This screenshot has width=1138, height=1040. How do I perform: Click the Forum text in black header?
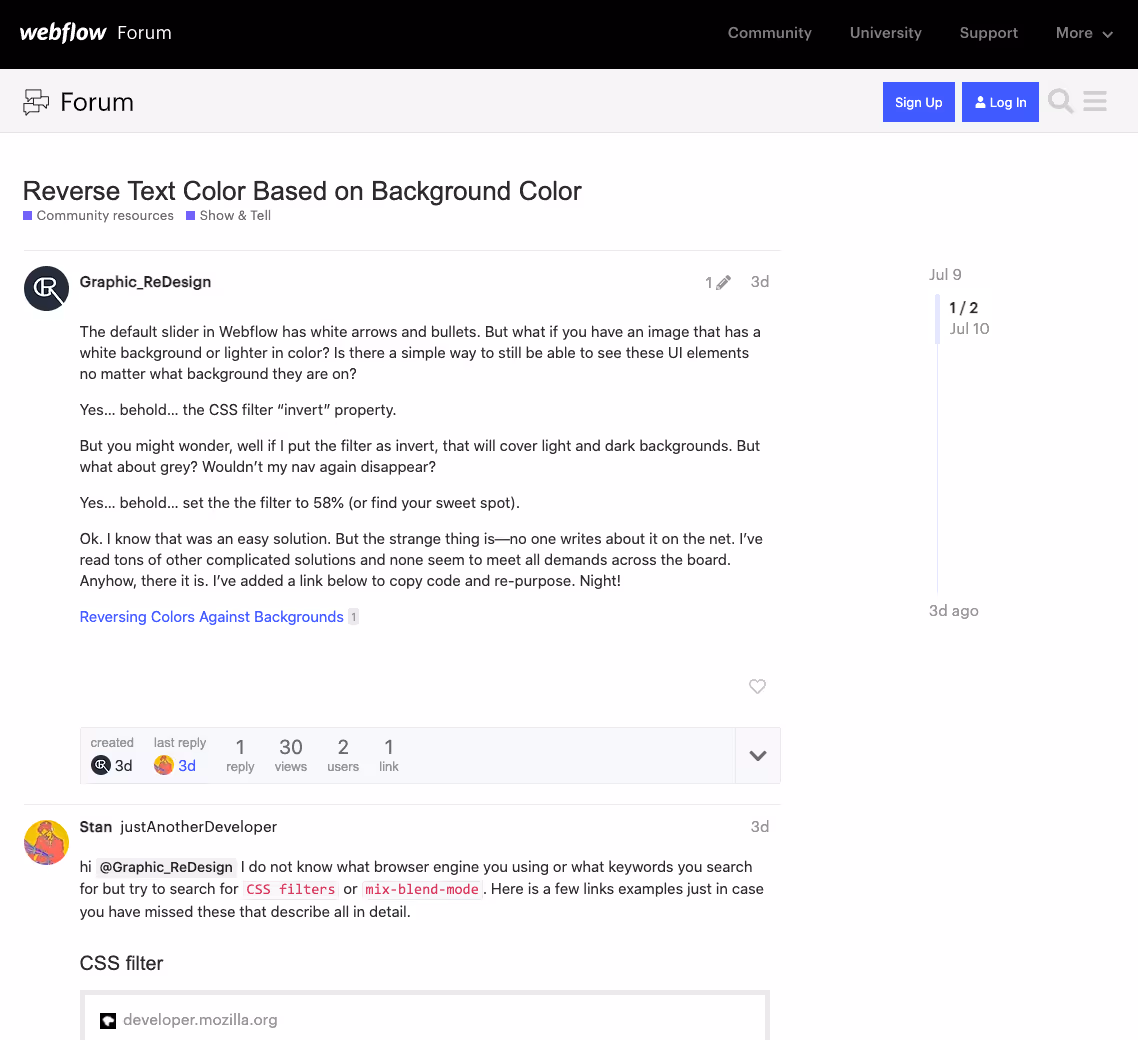(144, 33)
